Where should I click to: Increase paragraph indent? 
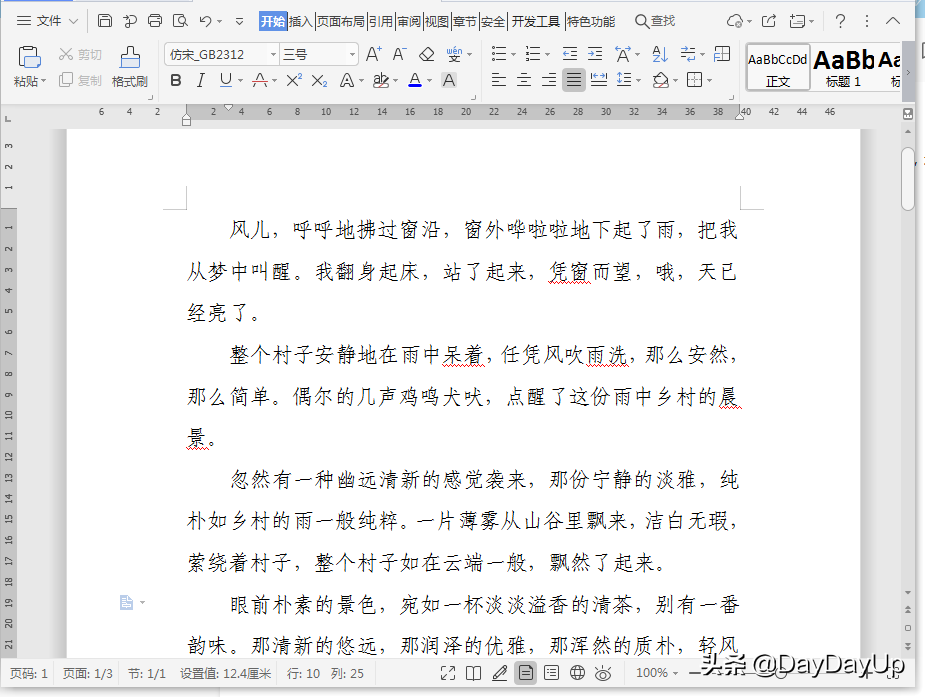pos(595,54)
